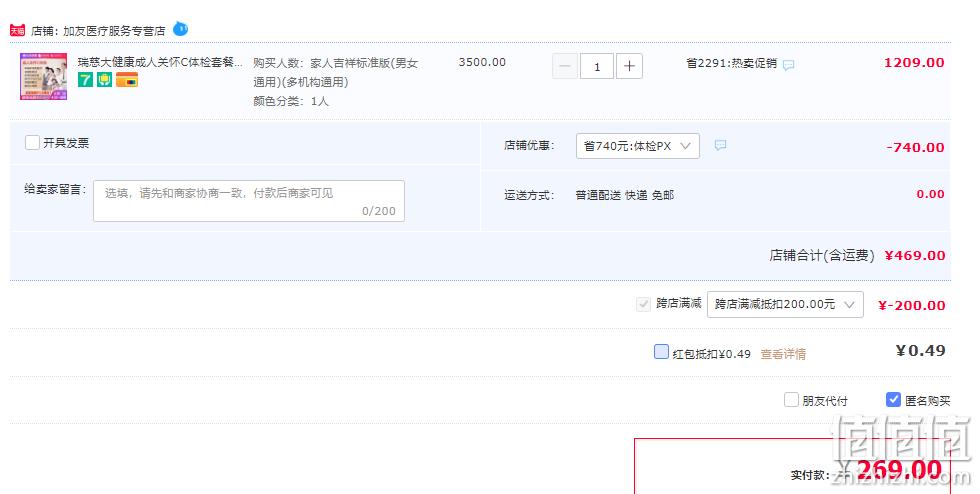Click the cross-store discount value ¥-200.00

911,305
